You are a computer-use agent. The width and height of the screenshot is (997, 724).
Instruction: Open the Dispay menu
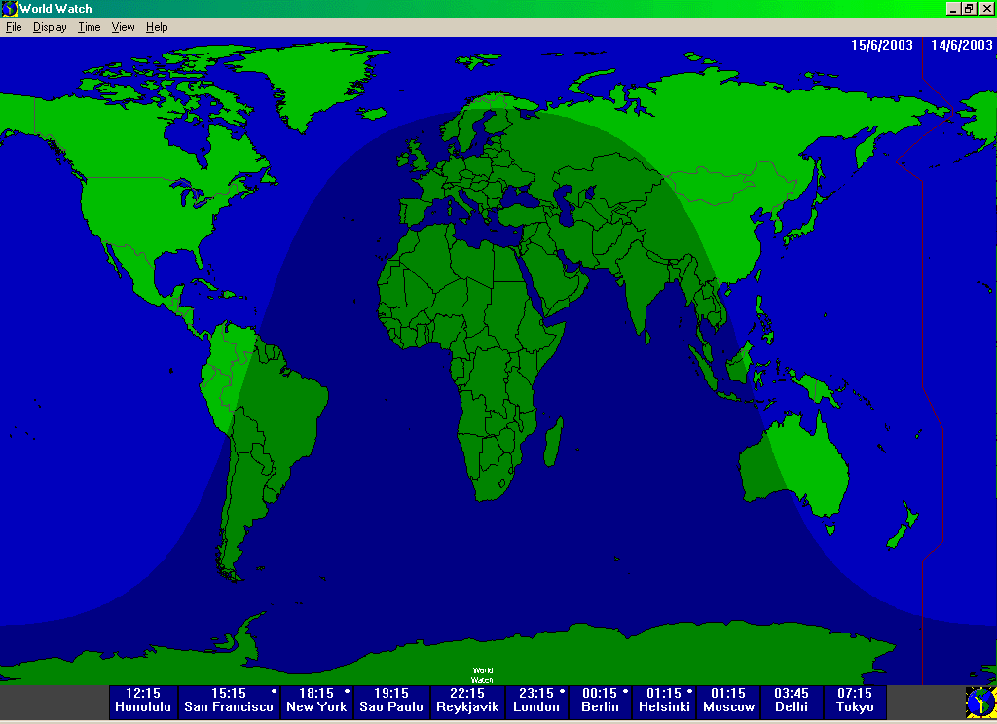[x=50, y=27]
